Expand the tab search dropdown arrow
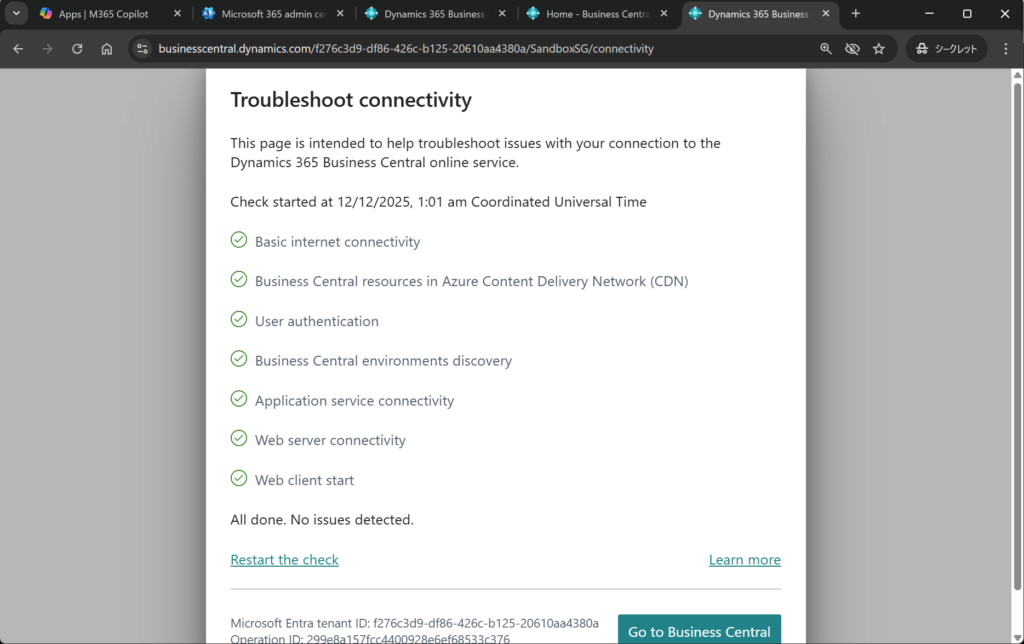 pyautogui.click(x=16, y=14)
